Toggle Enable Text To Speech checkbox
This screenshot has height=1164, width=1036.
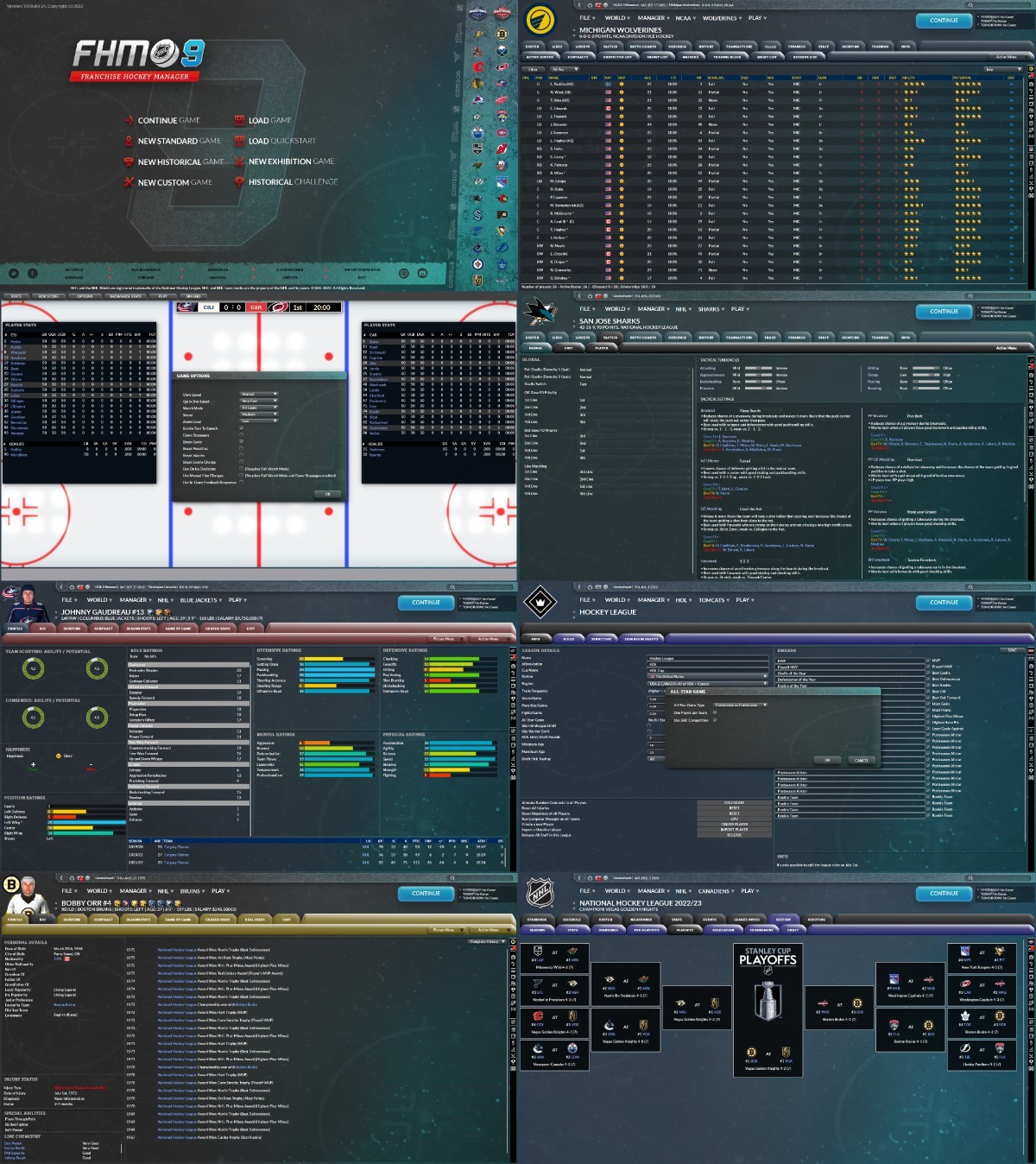242,428
